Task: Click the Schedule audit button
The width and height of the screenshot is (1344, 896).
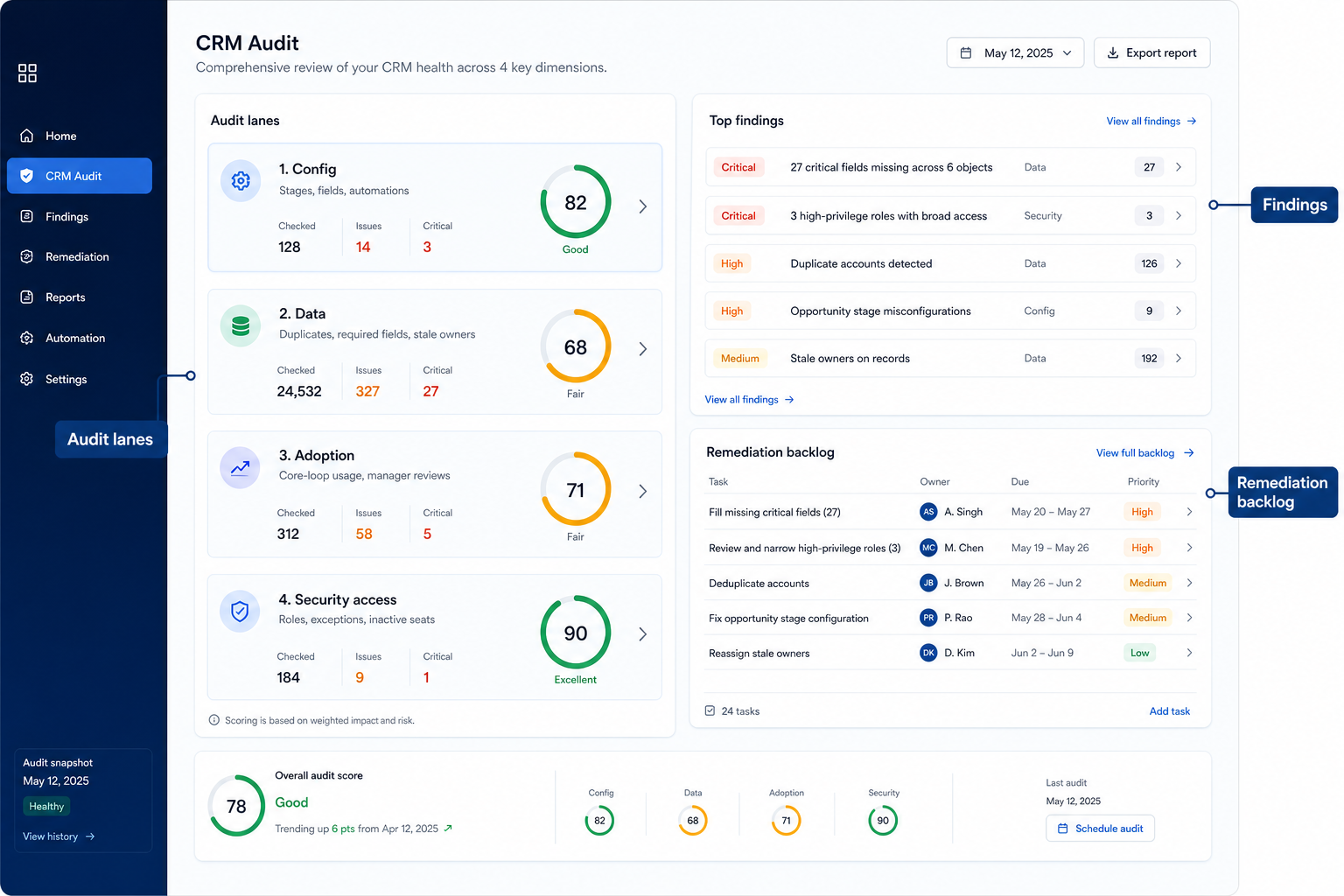Action: point(1100,829)
